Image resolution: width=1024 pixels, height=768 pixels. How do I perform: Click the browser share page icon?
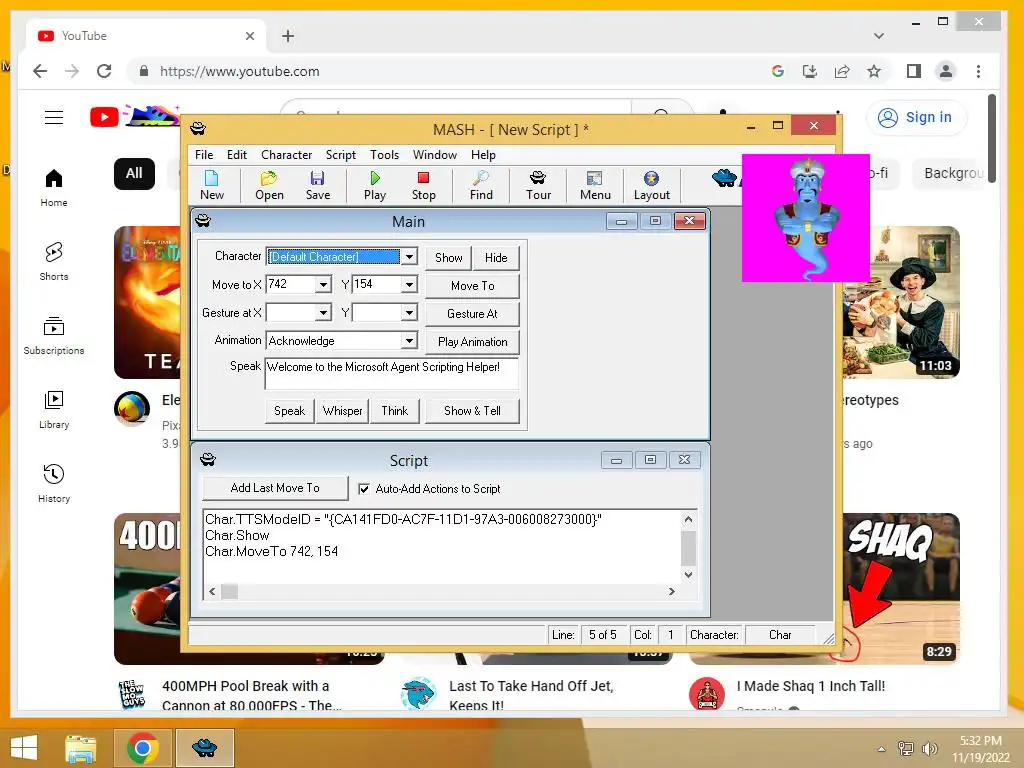pos(842,71)
